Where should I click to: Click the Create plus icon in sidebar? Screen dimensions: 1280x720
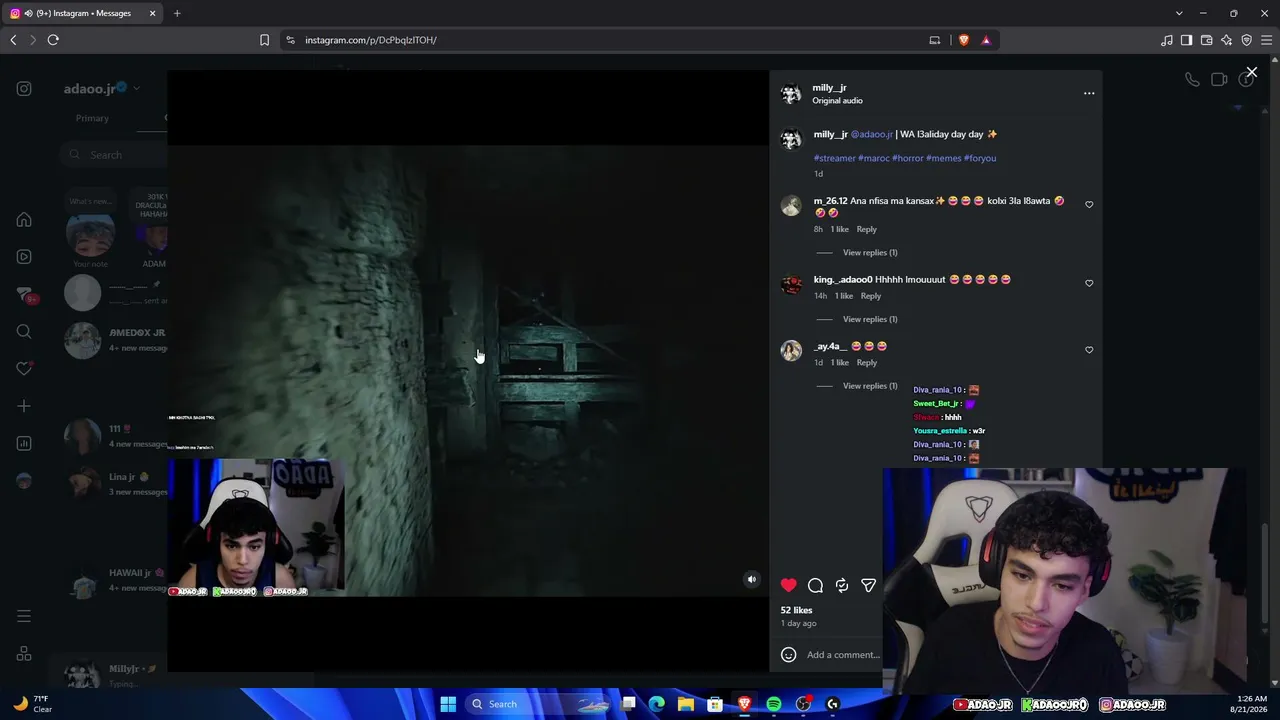coord(24,406)
